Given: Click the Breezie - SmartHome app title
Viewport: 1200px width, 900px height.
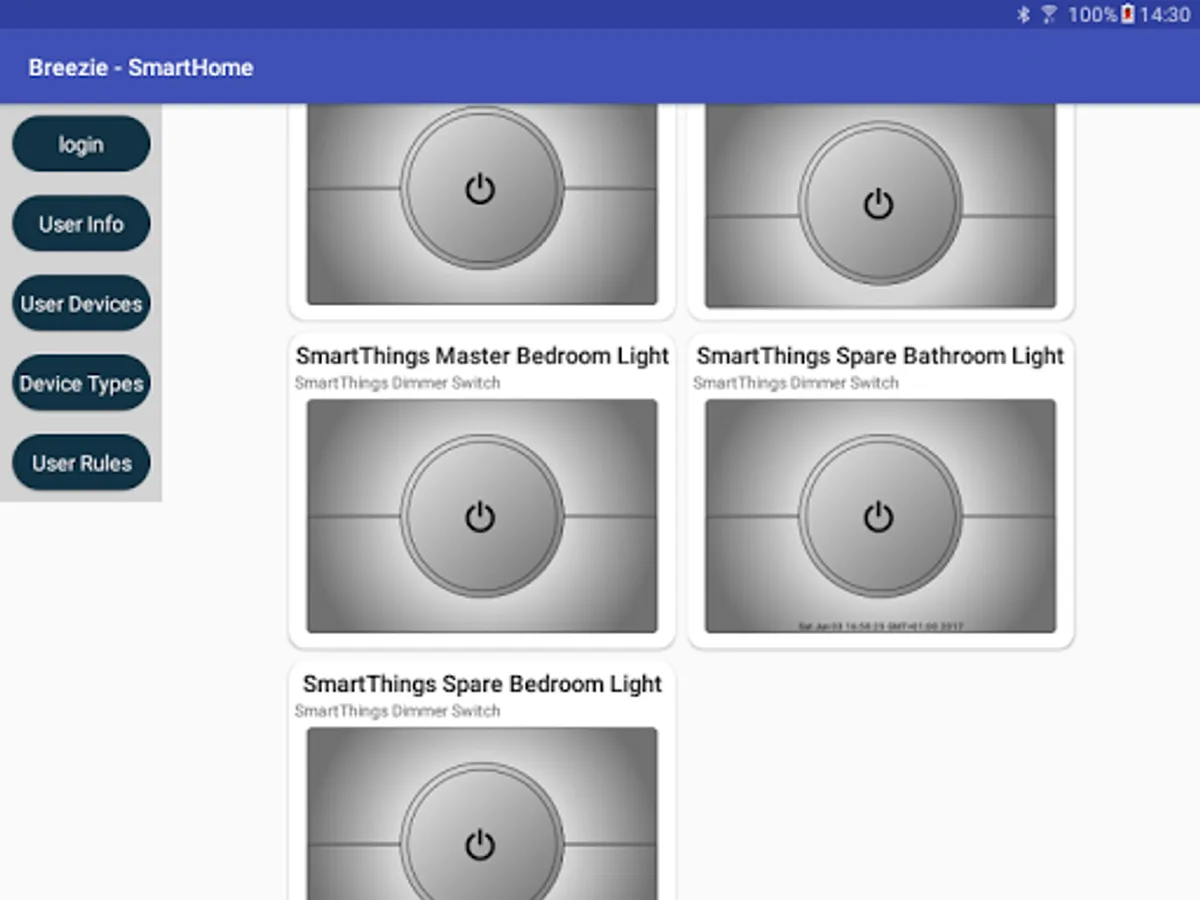Looking at the screenshot, I should click(141, 68).
